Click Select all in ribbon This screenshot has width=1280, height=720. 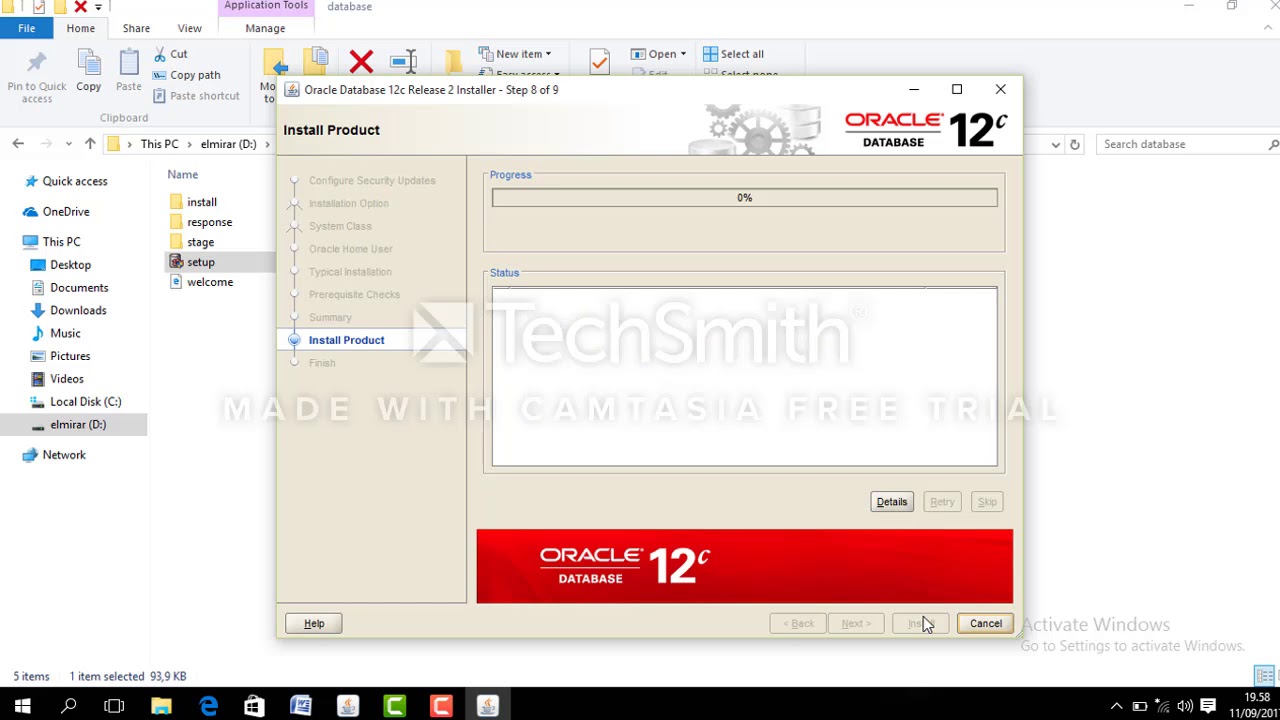(x=733, y=54)
